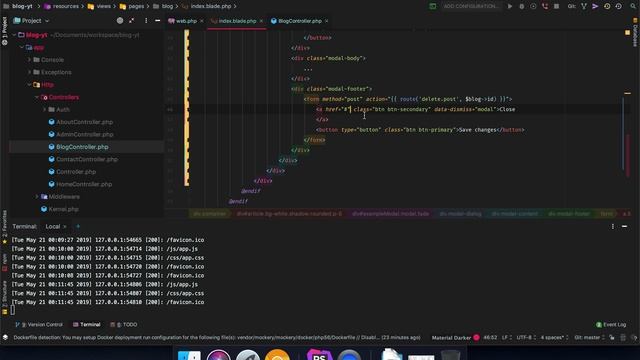Hide the Project panel with minus icon

click(158, 20)
